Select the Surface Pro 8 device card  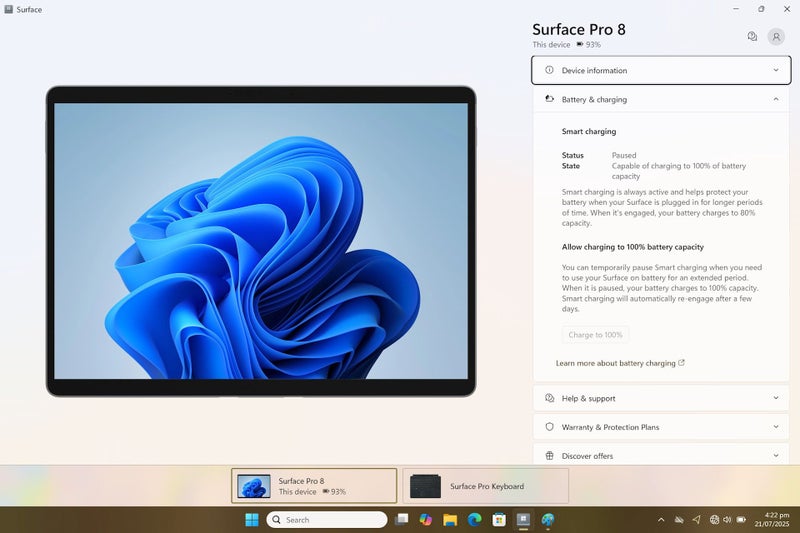coord(314,486)
